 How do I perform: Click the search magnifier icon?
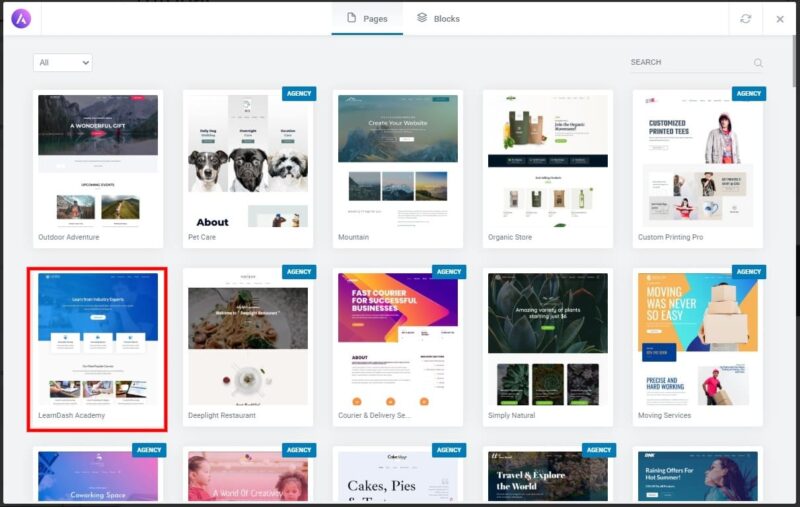758,63
